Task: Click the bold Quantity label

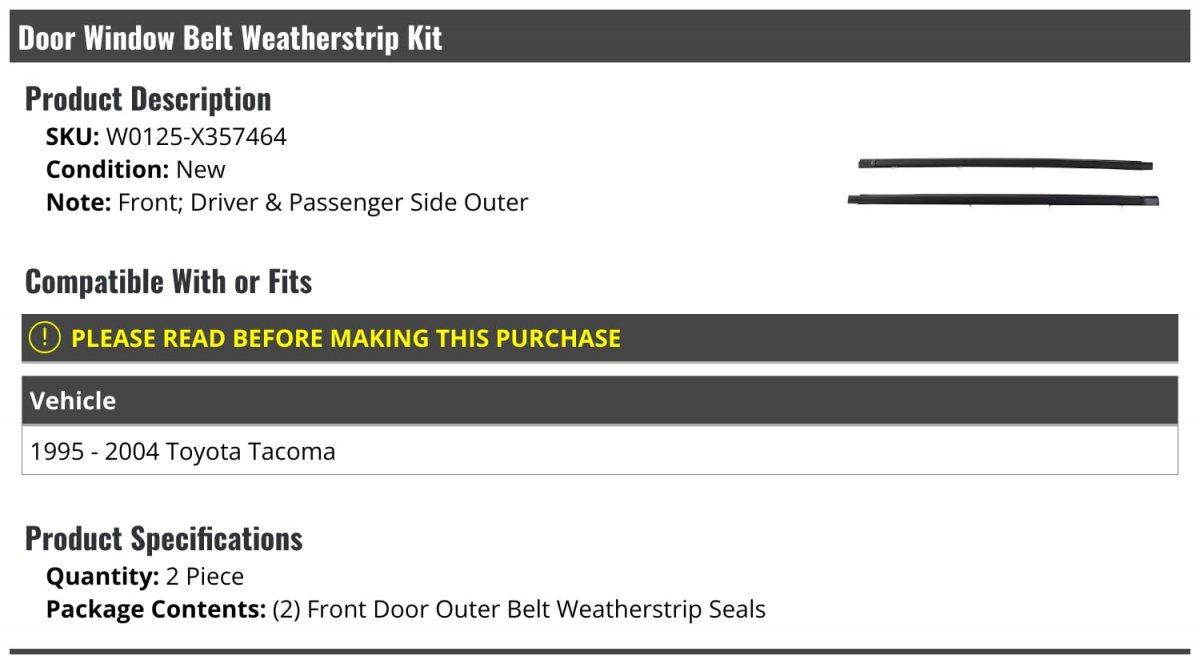Action: (103, 577)
